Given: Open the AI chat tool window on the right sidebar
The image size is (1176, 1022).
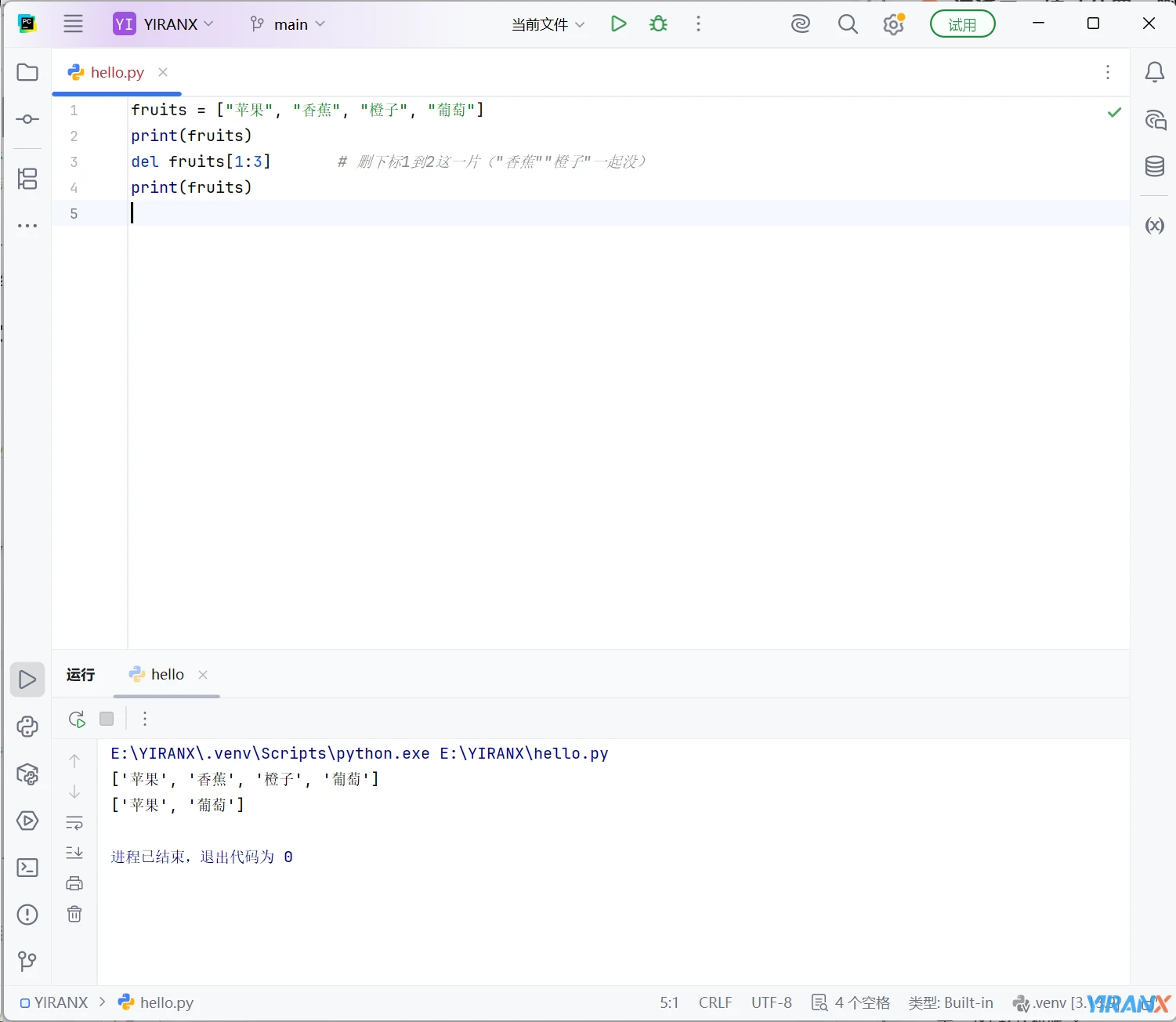Looking at the screenshot, I should coord(1155,120).
